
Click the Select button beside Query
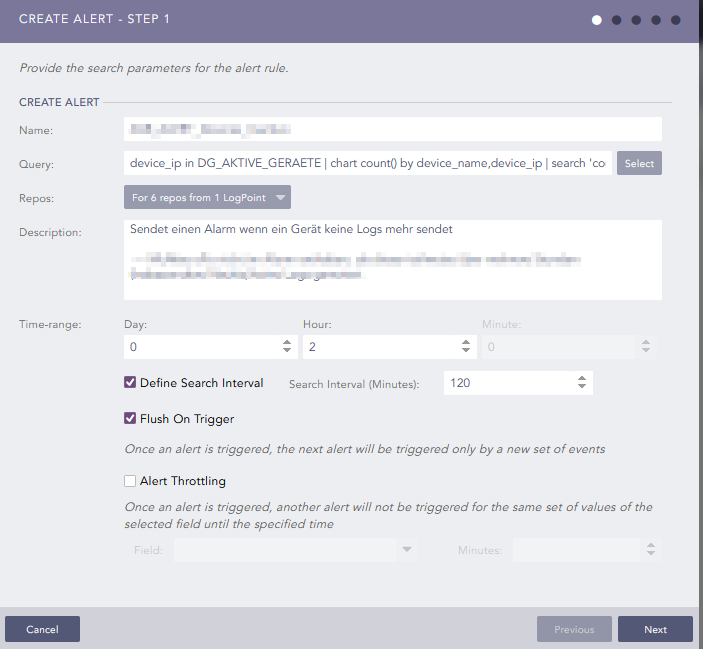coord(639,163)
